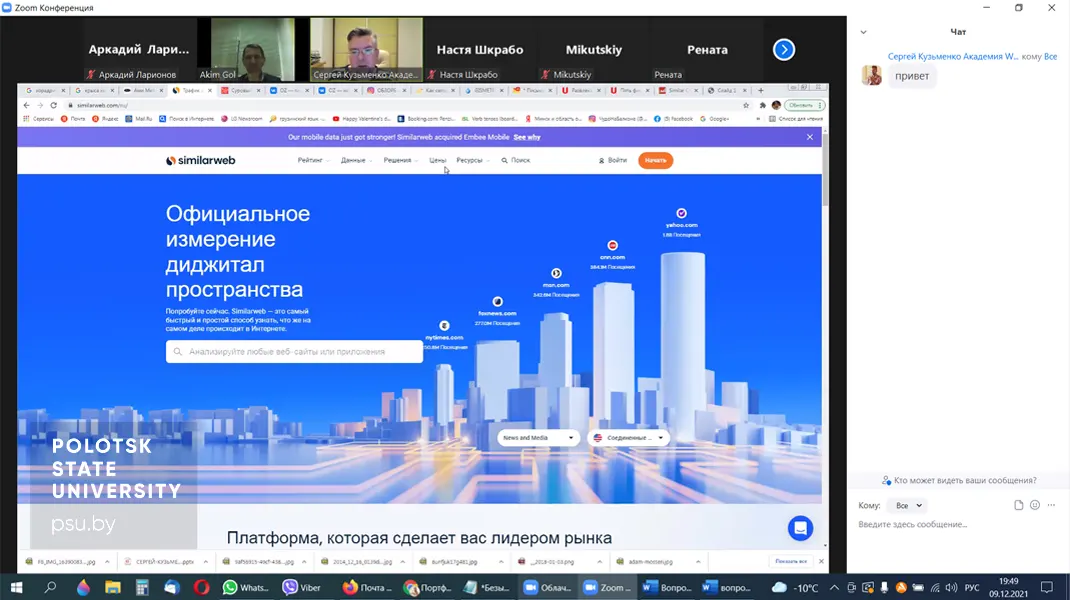Click the similarweb.com address bar
1070x600 pixels.
(403, 105)
